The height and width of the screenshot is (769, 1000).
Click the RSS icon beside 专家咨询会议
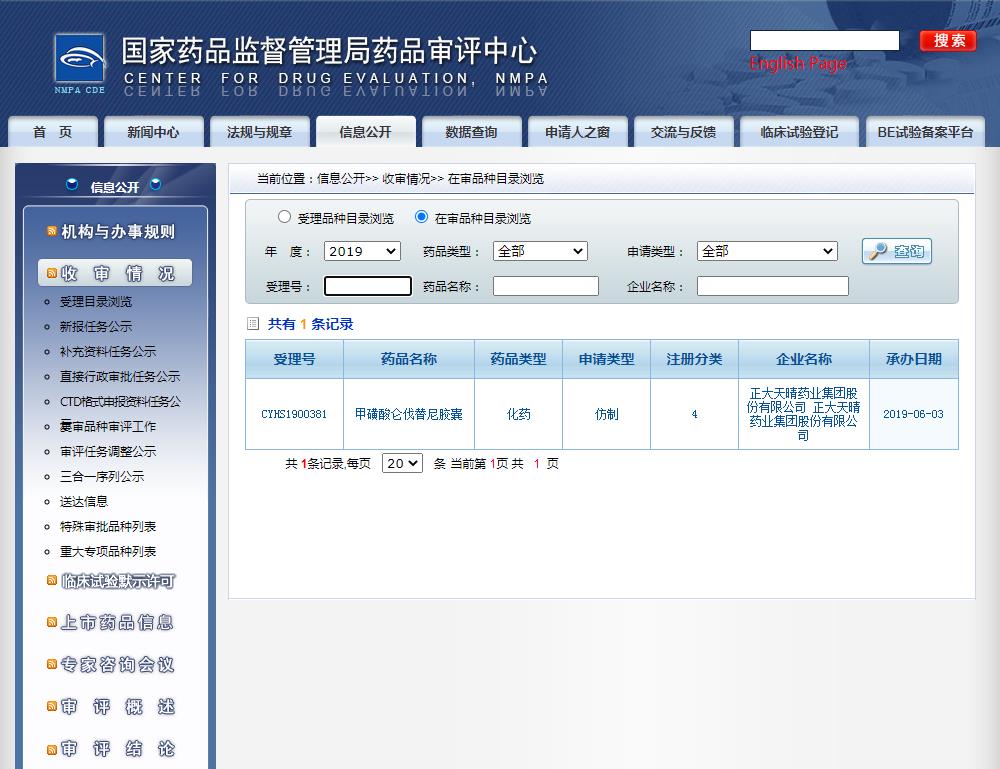[52, 664]
